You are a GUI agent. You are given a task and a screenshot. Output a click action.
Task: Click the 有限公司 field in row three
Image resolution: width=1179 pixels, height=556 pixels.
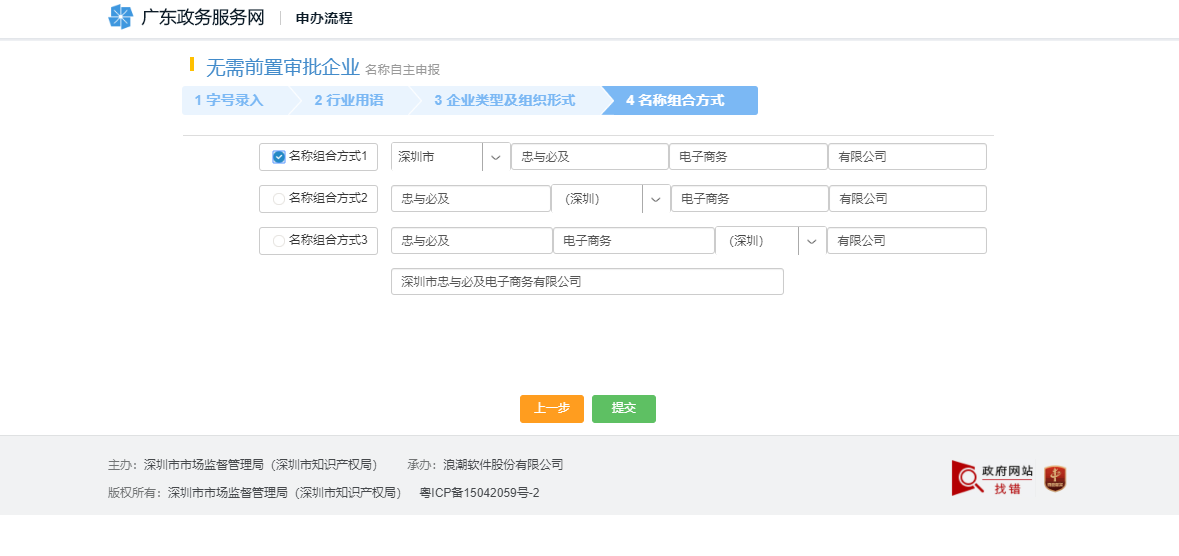pyautogui.click(x=906, y=241)
